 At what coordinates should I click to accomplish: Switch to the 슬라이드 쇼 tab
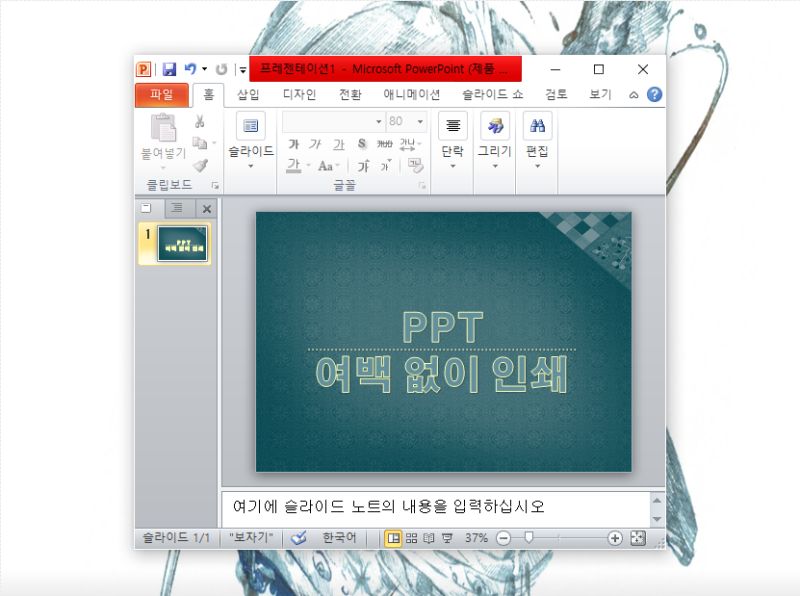(493, 94)
